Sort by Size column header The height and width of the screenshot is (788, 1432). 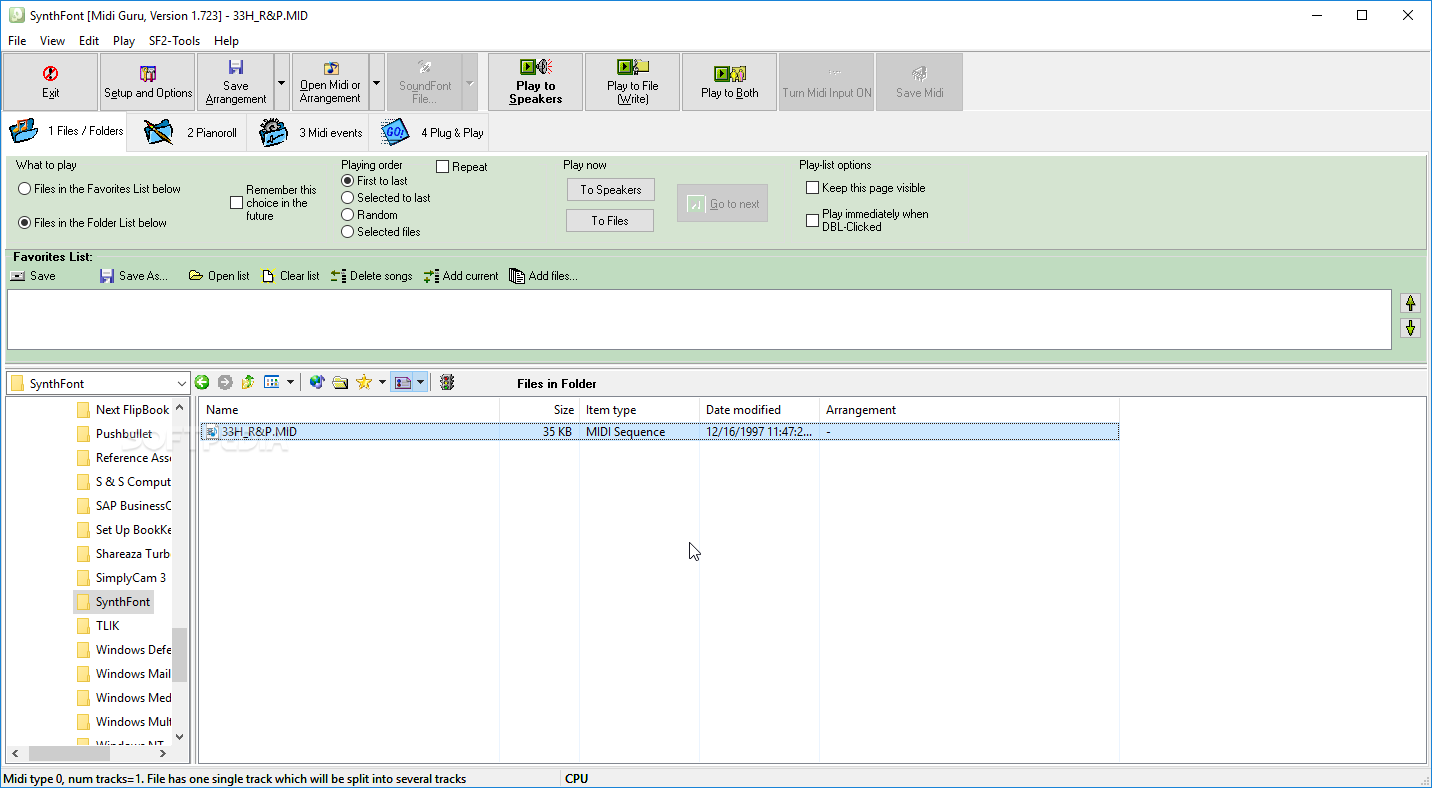pos(539,410)
